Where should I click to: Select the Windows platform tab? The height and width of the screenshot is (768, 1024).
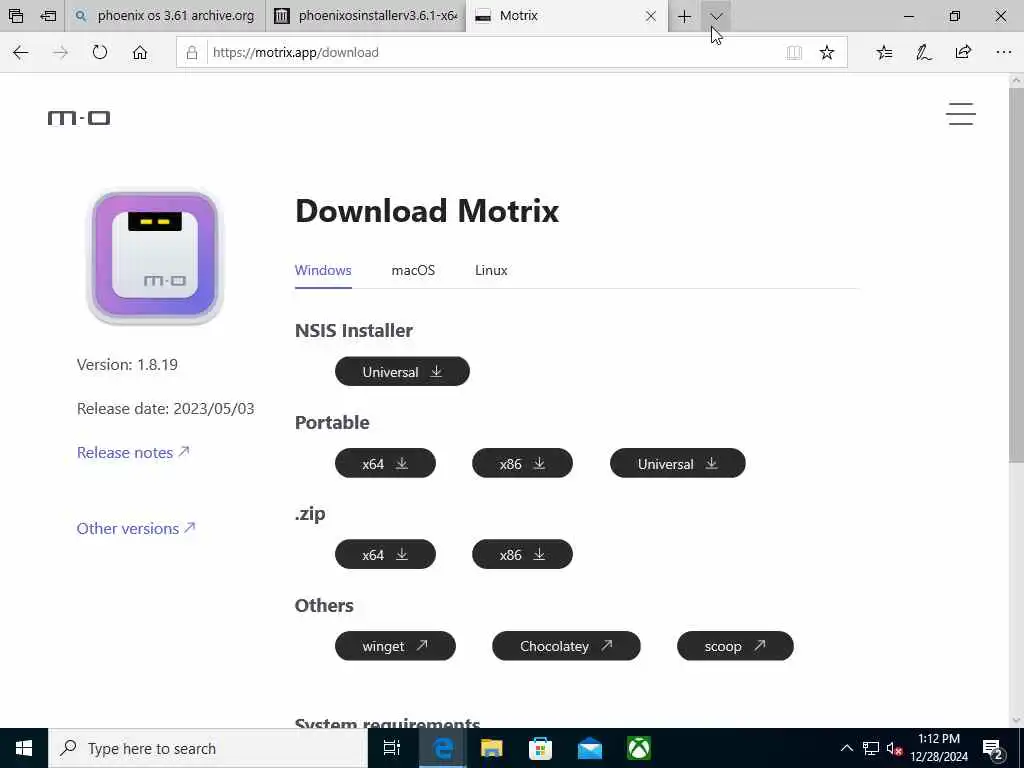(323, 270)
